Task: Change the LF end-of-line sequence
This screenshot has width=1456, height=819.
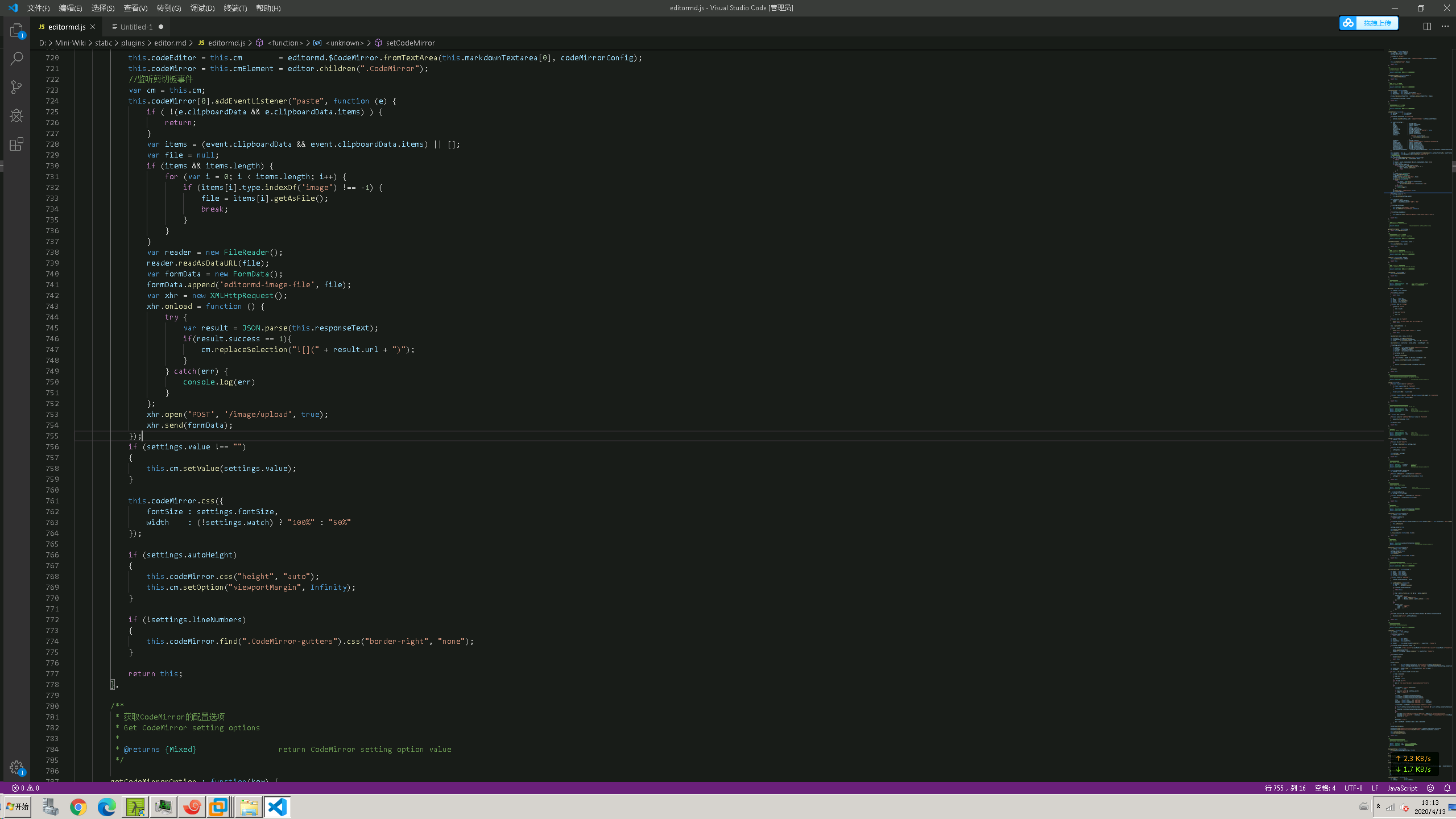Action: tap(1375, 788)
